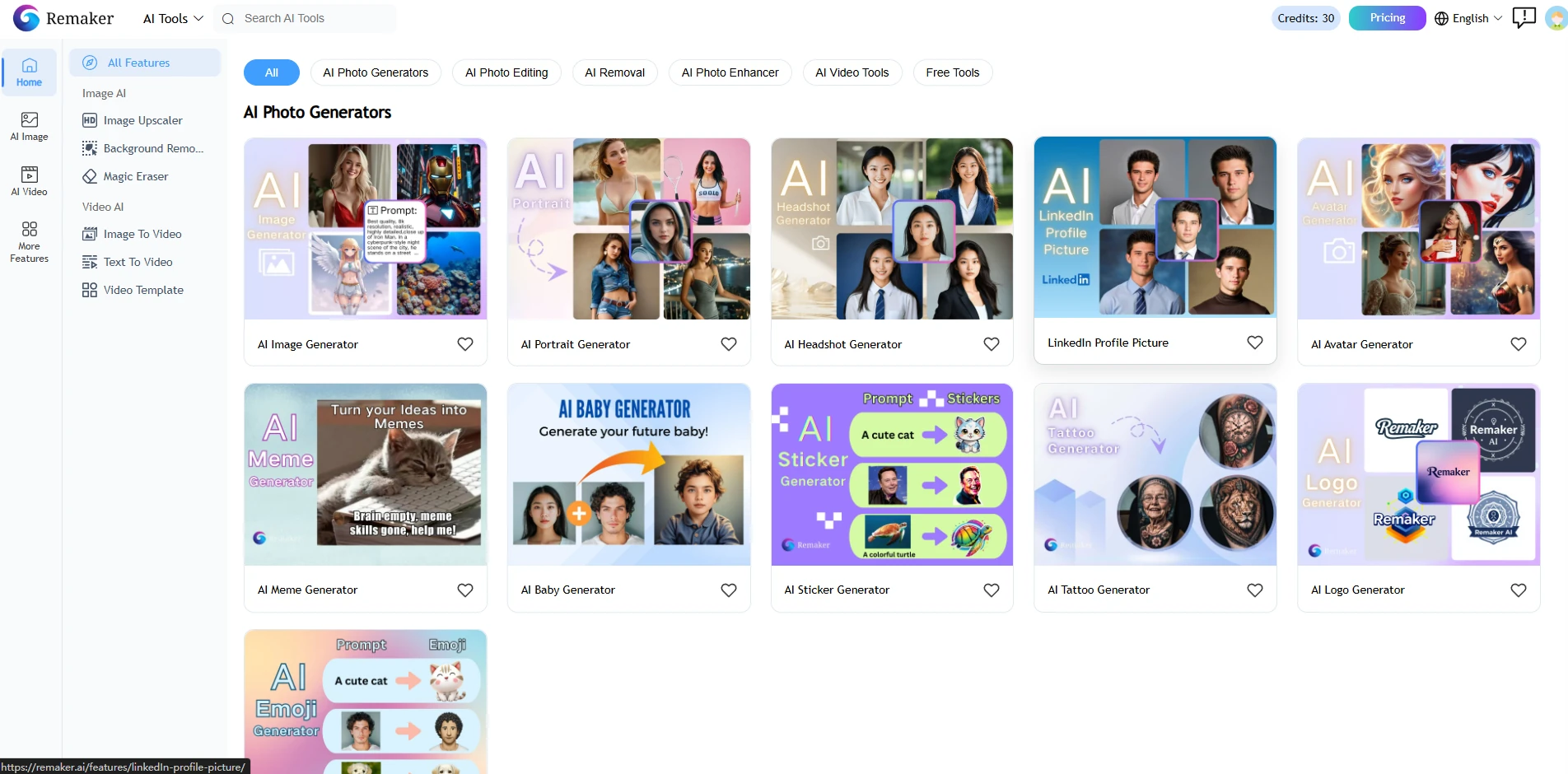The image size is (1568, 774).
Task: Favorite the AI Headshot Generator card
Action: point(992,344)
